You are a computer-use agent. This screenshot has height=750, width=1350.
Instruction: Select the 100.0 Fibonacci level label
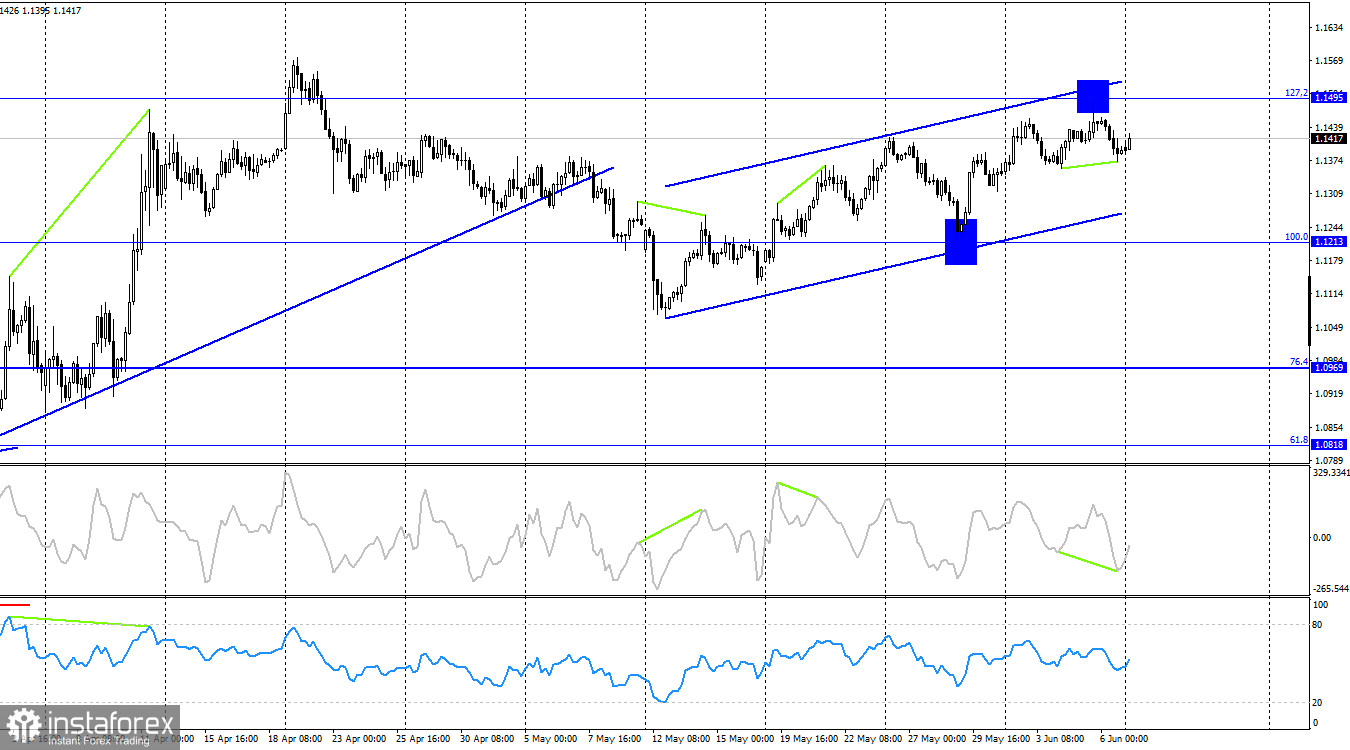(x=1296, y=237)
